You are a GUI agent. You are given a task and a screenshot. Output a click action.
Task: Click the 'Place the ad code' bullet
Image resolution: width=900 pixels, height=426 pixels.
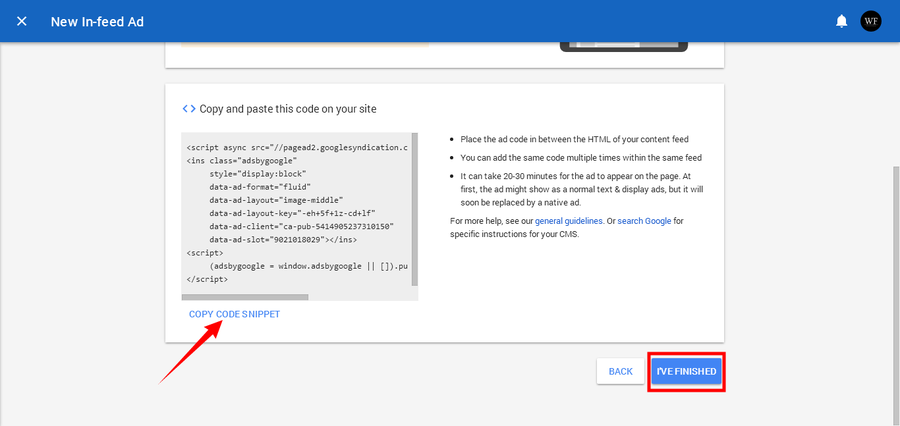tap(575, 139)
